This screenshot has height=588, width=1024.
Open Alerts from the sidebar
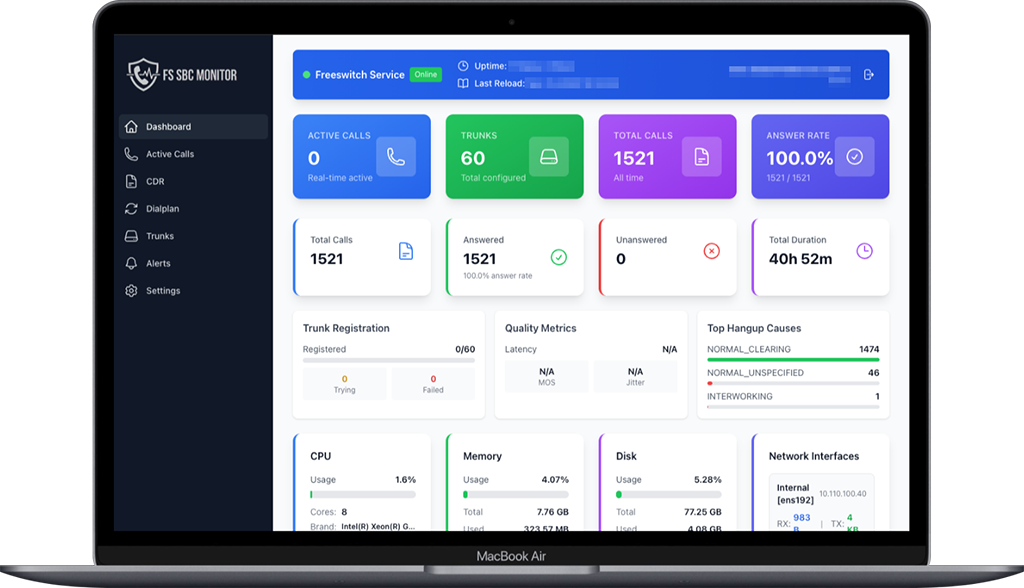158,264
